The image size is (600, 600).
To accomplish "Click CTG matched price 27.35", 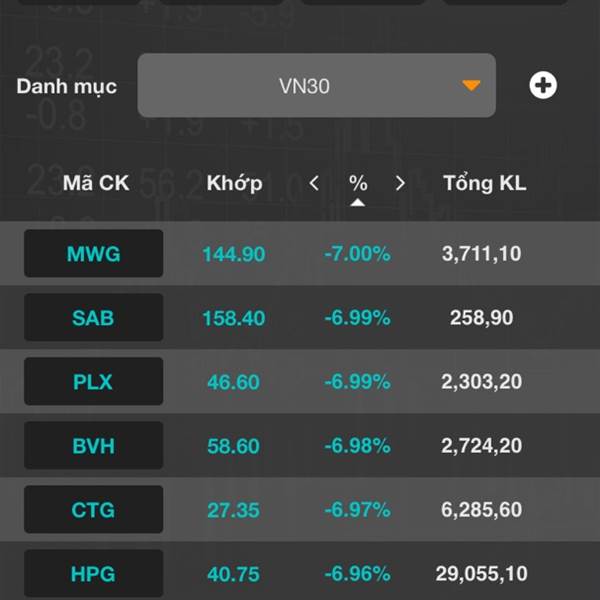I will click(234, 510).
